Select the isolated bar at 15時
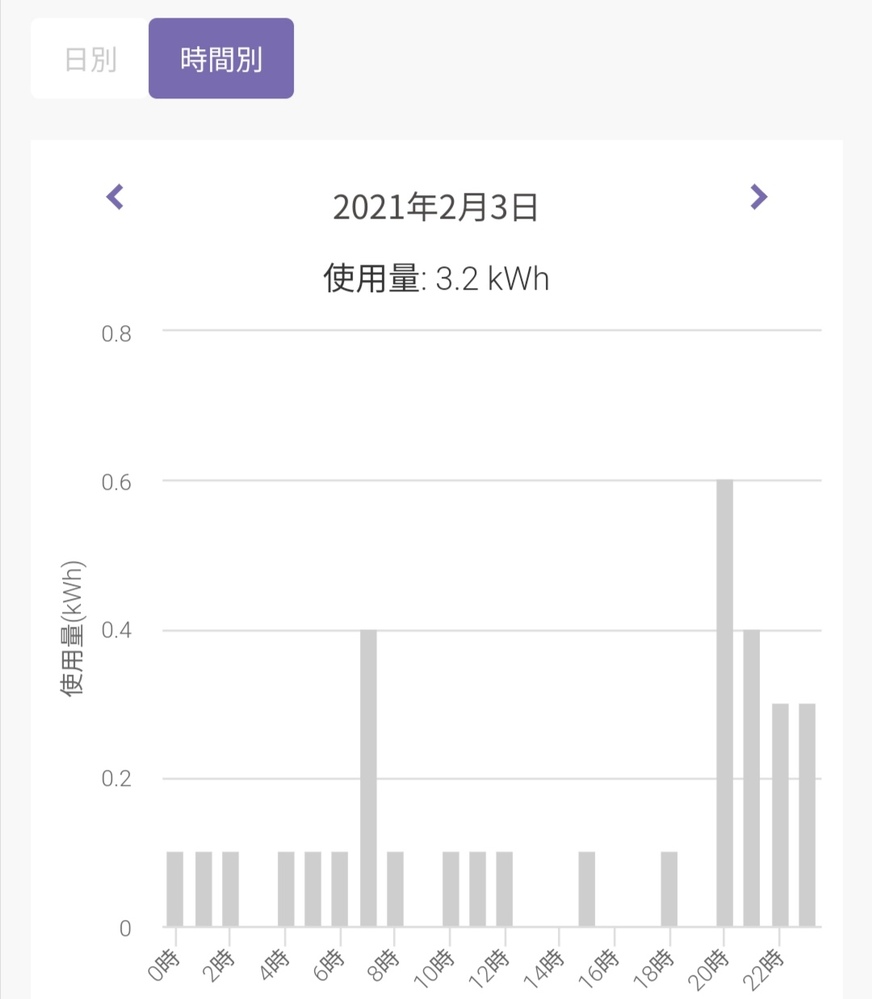872x999 pixels. [x=587, y=889]
